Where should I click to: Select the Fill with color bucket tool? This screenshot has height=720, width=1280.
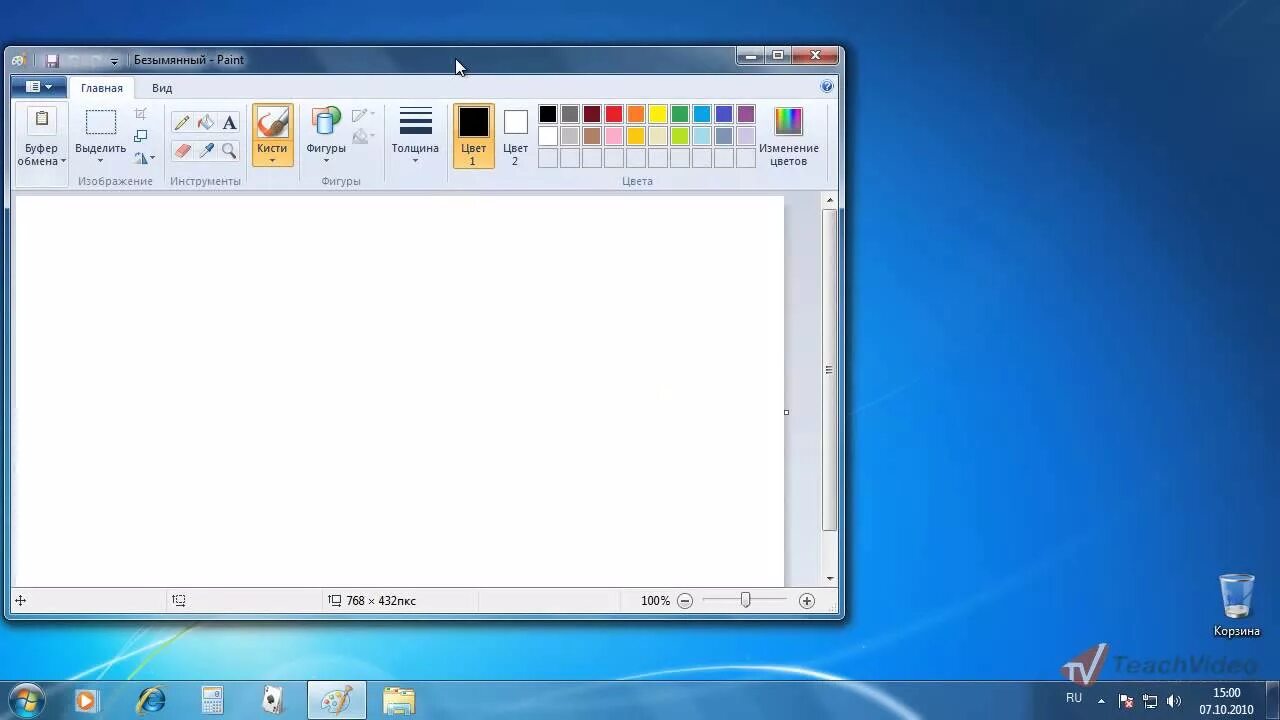[206, 123]
